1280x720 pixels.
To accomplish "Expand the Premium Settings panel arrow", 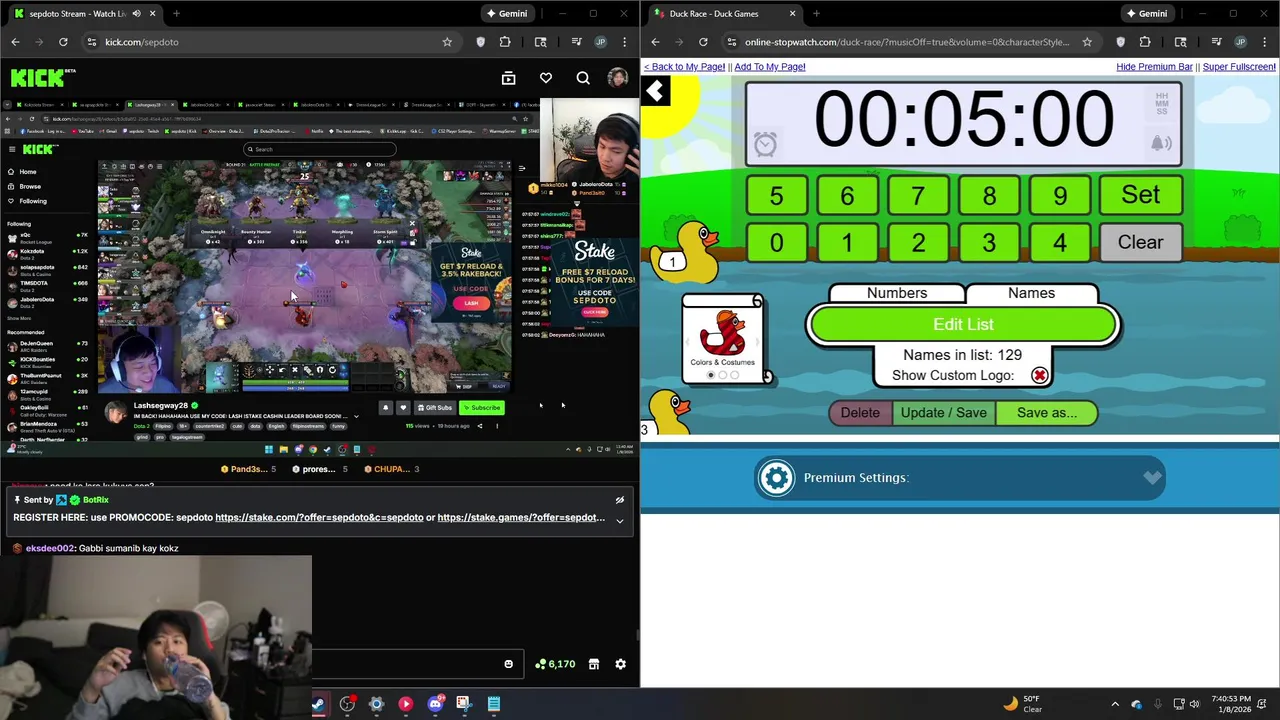I will point(1152,478).
